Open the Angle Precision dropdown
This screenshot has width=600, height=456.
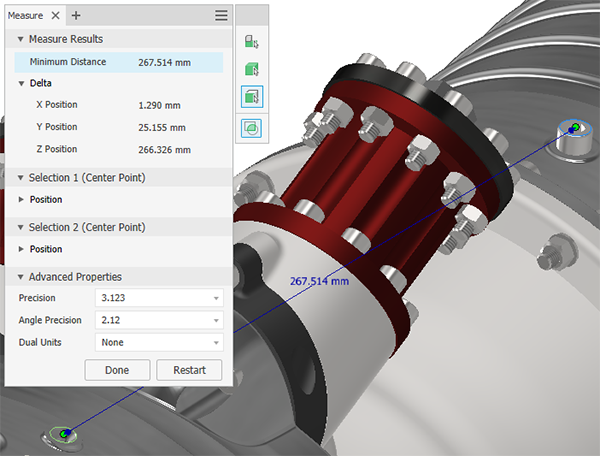click(x=159, y=320)
